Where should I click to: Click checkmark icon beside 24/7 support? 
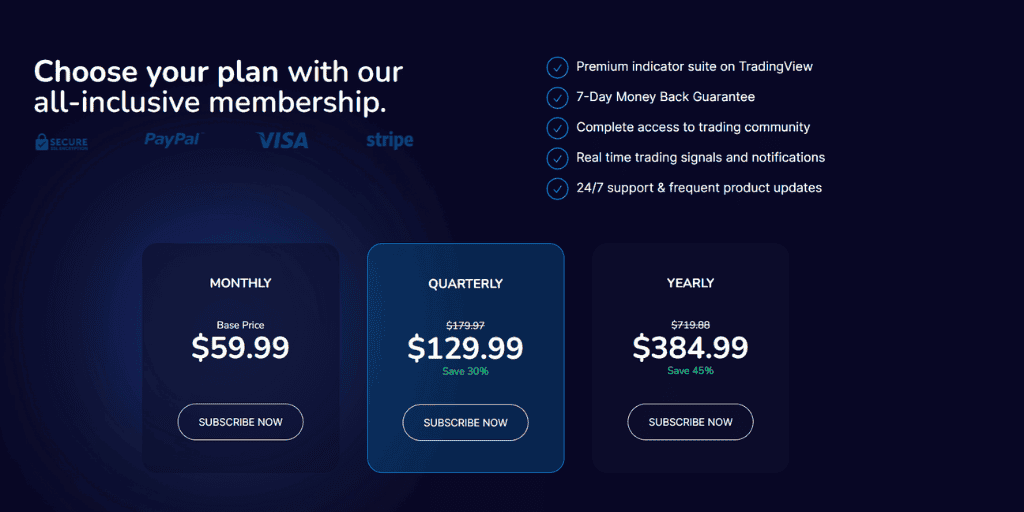557,188
